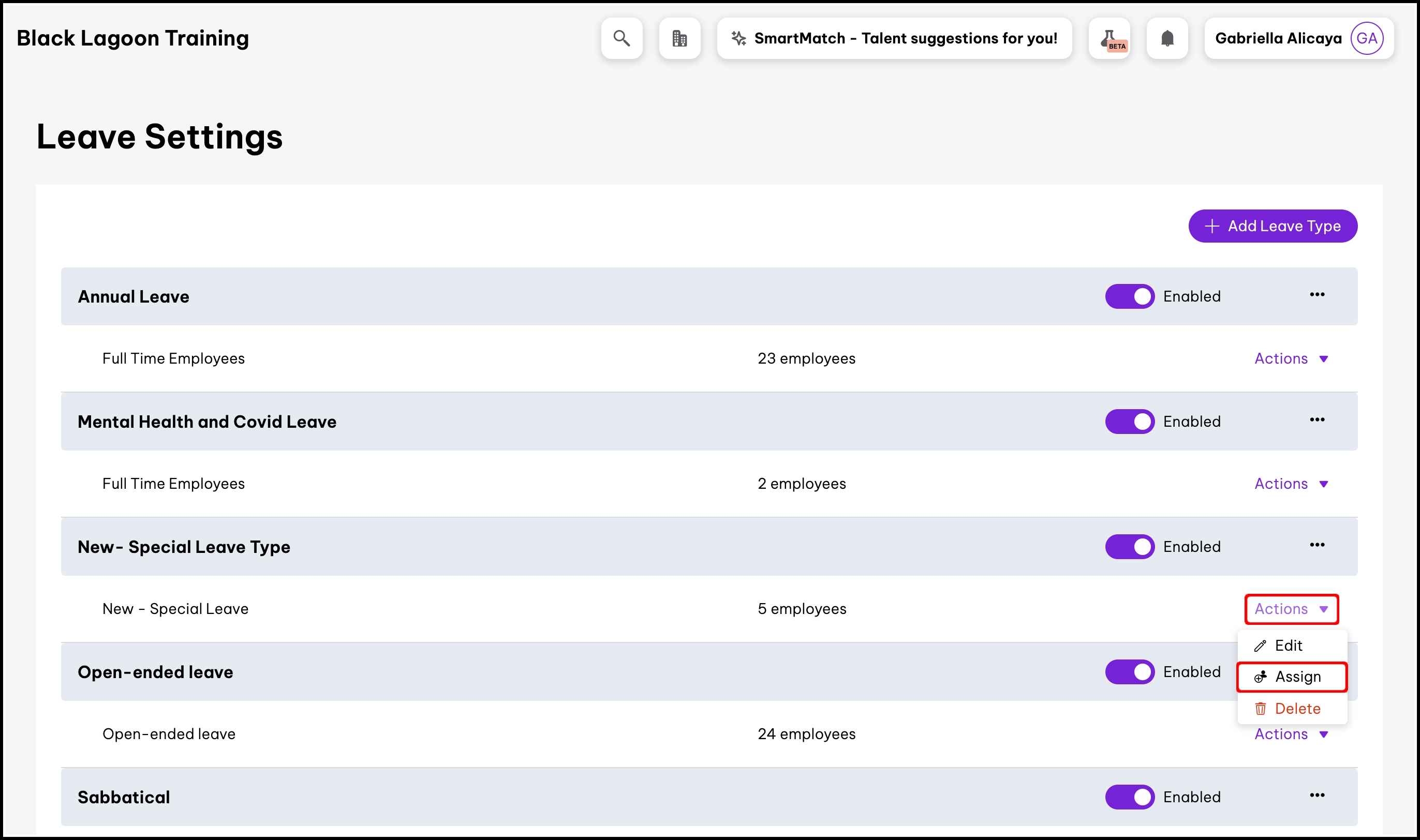The image size is (1420, 840).
Task: Switch off the Open-ended leave toggle
Action: point(1130,672)
